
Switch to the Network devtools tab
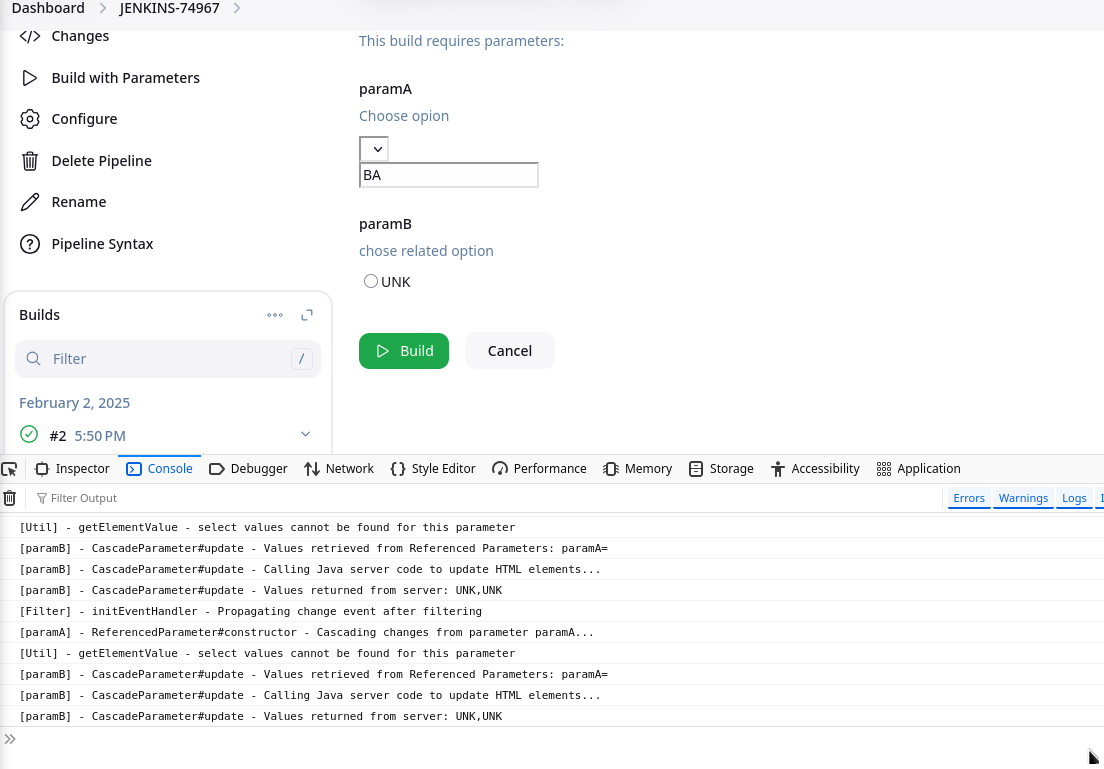(338, 469)
